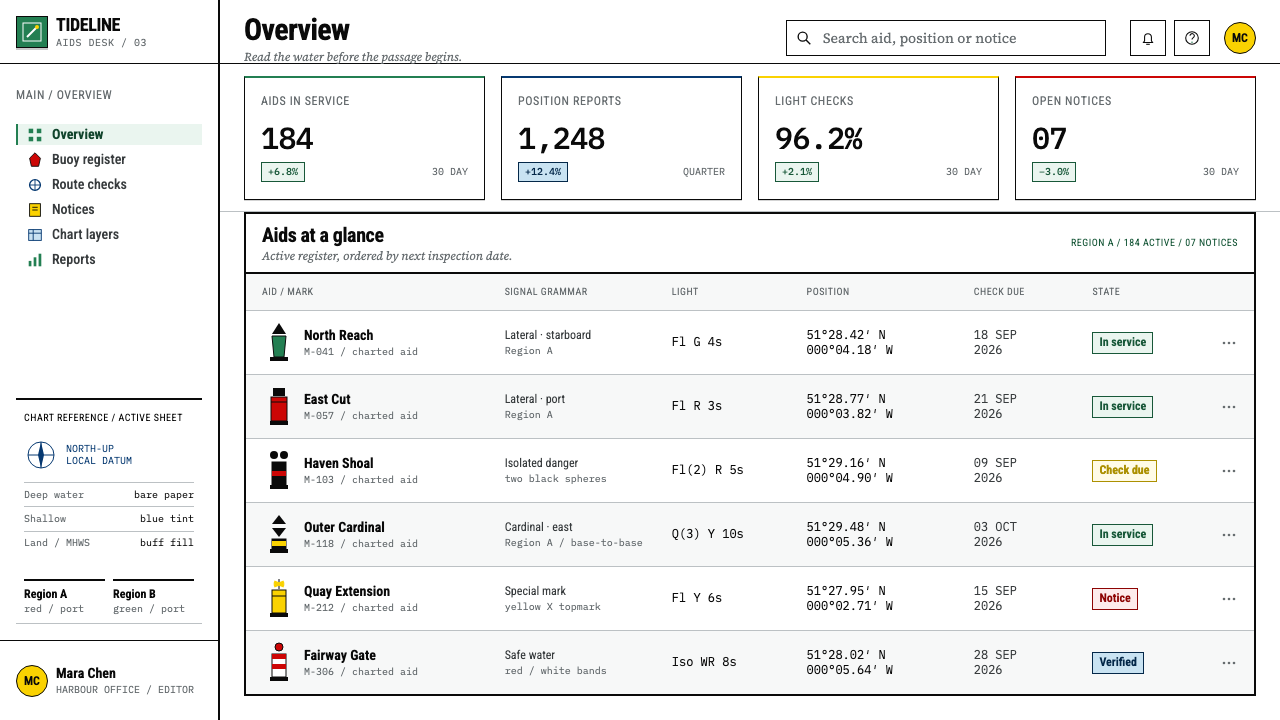Click Haven Shoal Check due badge

tap(1124, 470)
